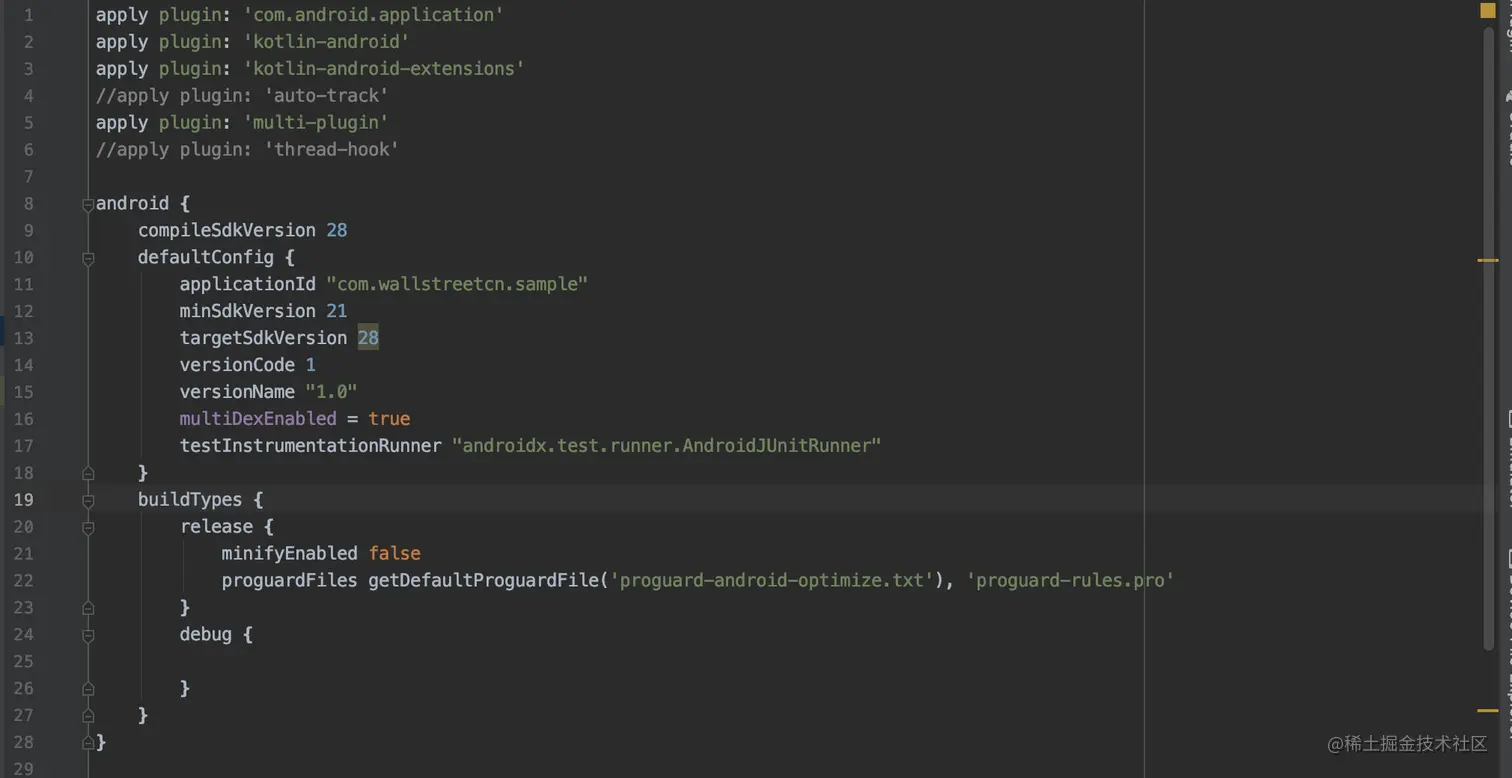Click line number 1 in the gutter

[28, 15]
